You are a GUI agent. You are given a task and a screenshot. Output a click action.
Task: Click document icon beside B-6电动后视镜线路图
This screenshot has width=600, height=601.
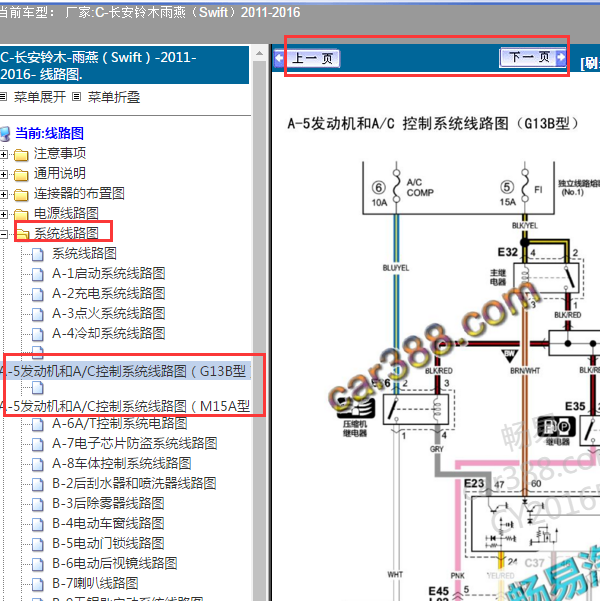point(38,564)
